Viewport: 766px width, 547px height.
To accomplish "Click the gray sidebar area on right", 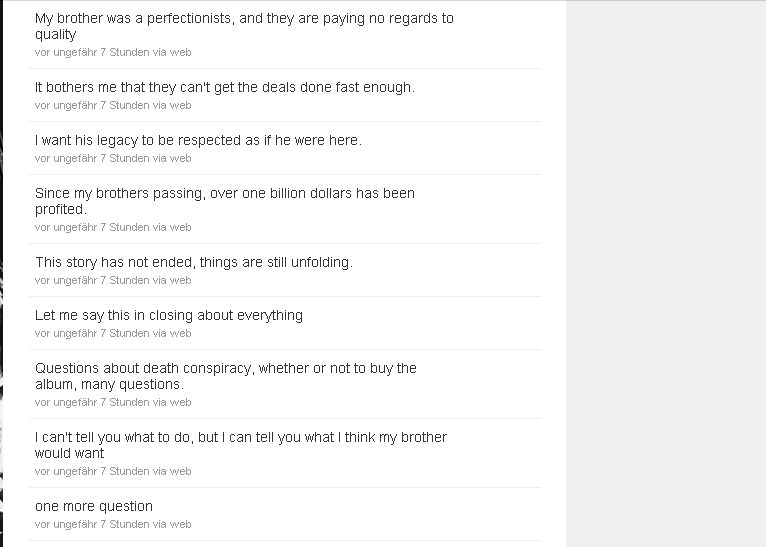I will pos(666,274).
